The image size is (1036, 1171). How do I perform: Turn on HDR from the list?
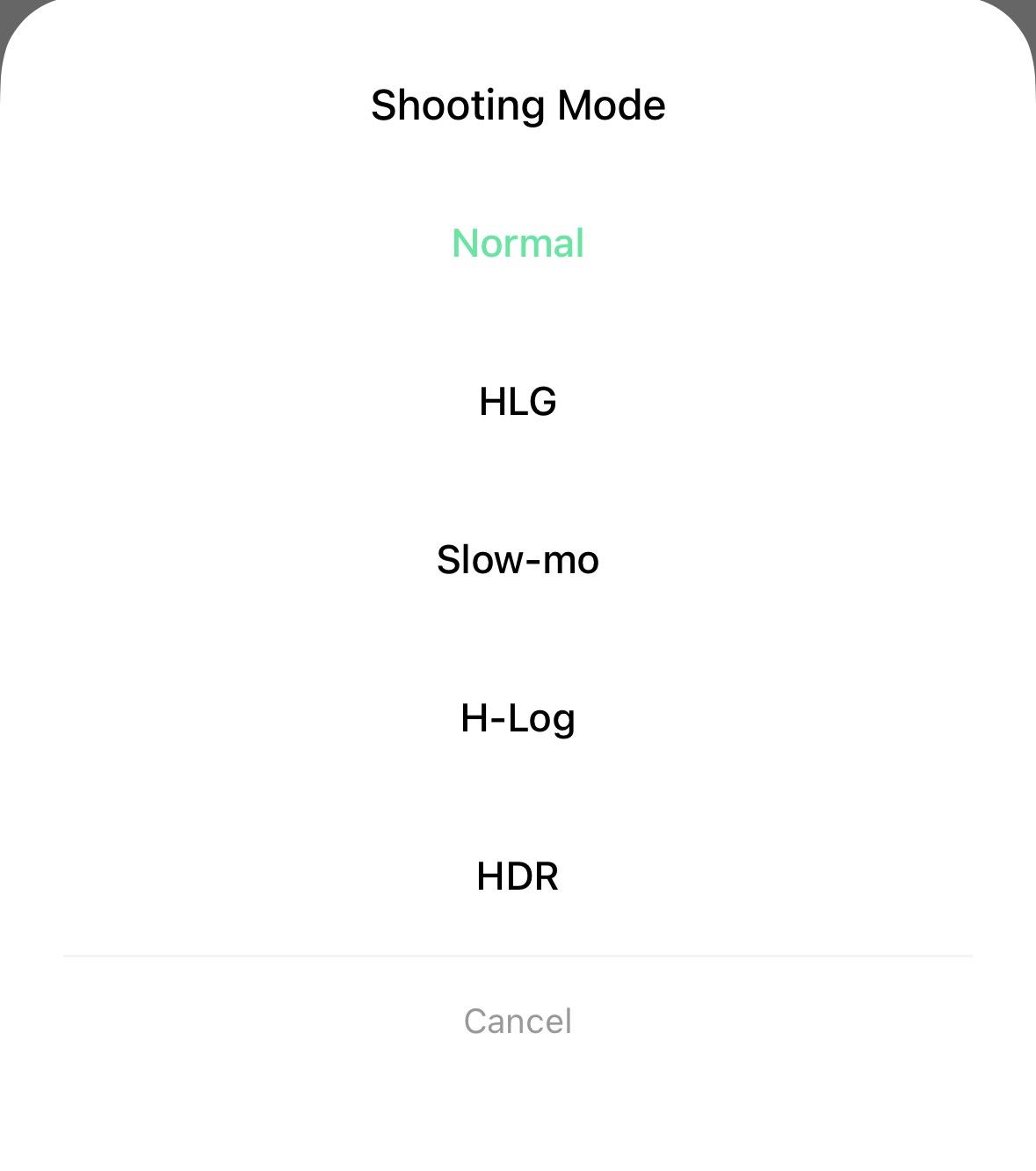coord(518,876)
